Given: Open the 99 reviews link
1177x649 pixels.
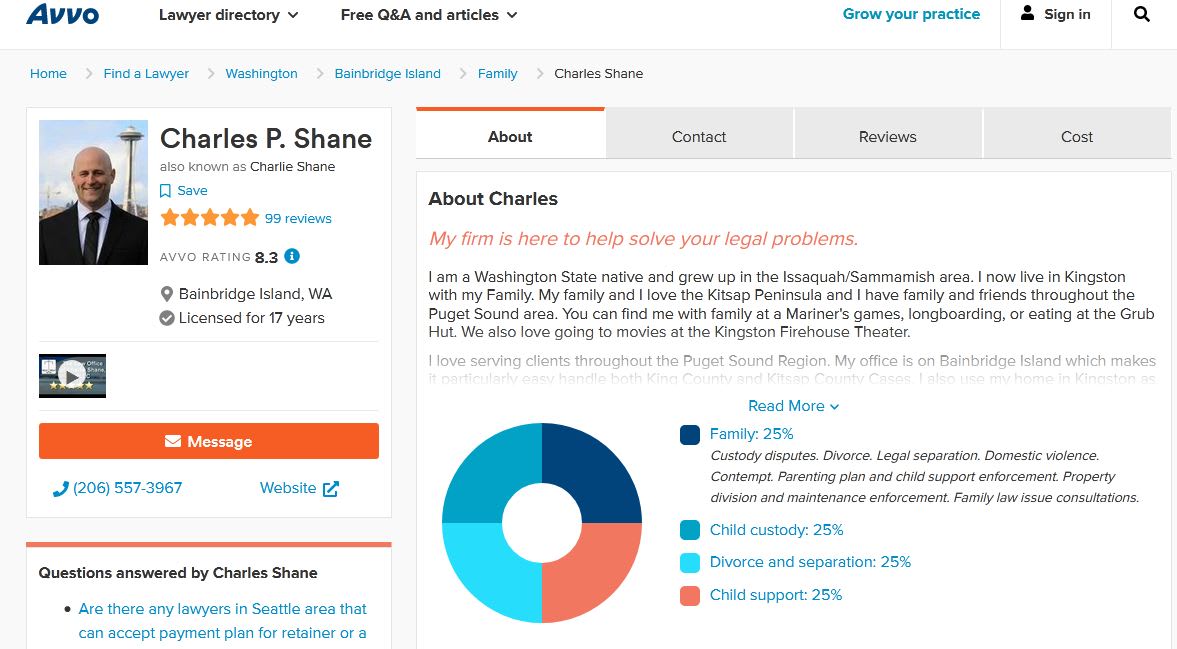Looking at the screenshot, I should coord(298,218).
